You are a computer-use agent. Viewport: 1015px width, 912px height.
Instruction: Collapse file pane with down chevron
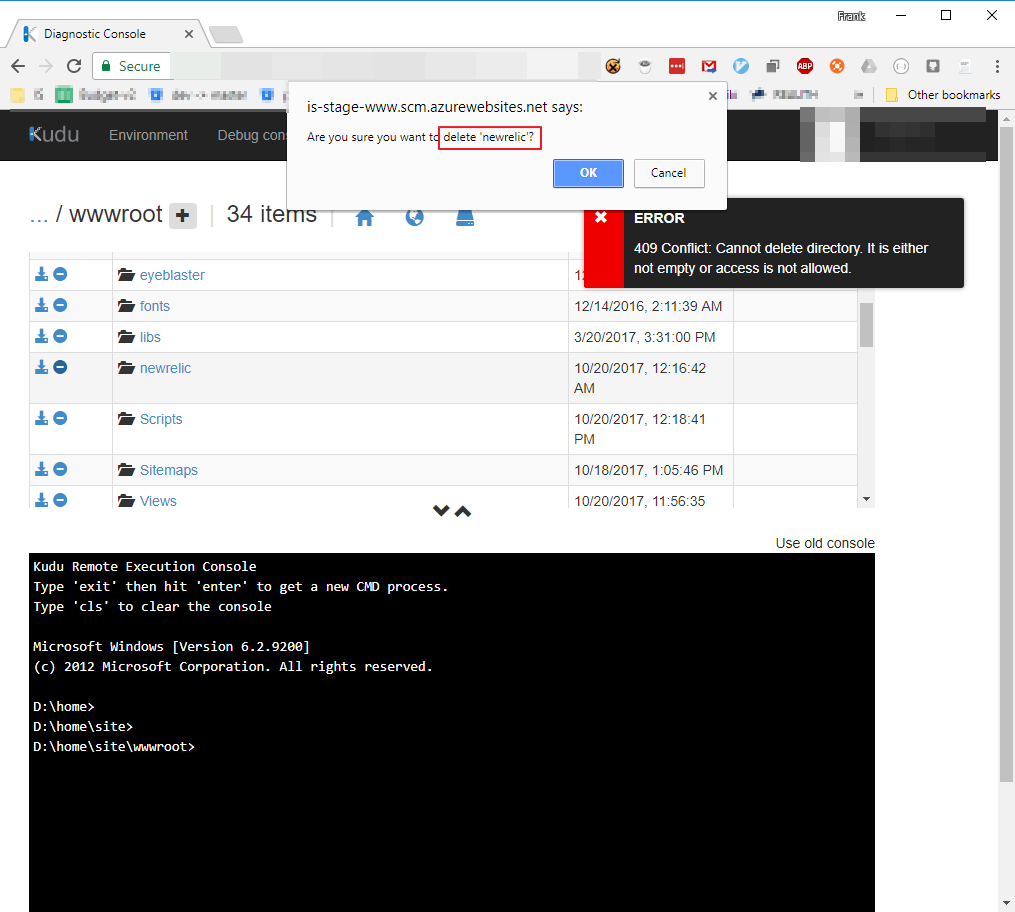[x=441, y=511]
